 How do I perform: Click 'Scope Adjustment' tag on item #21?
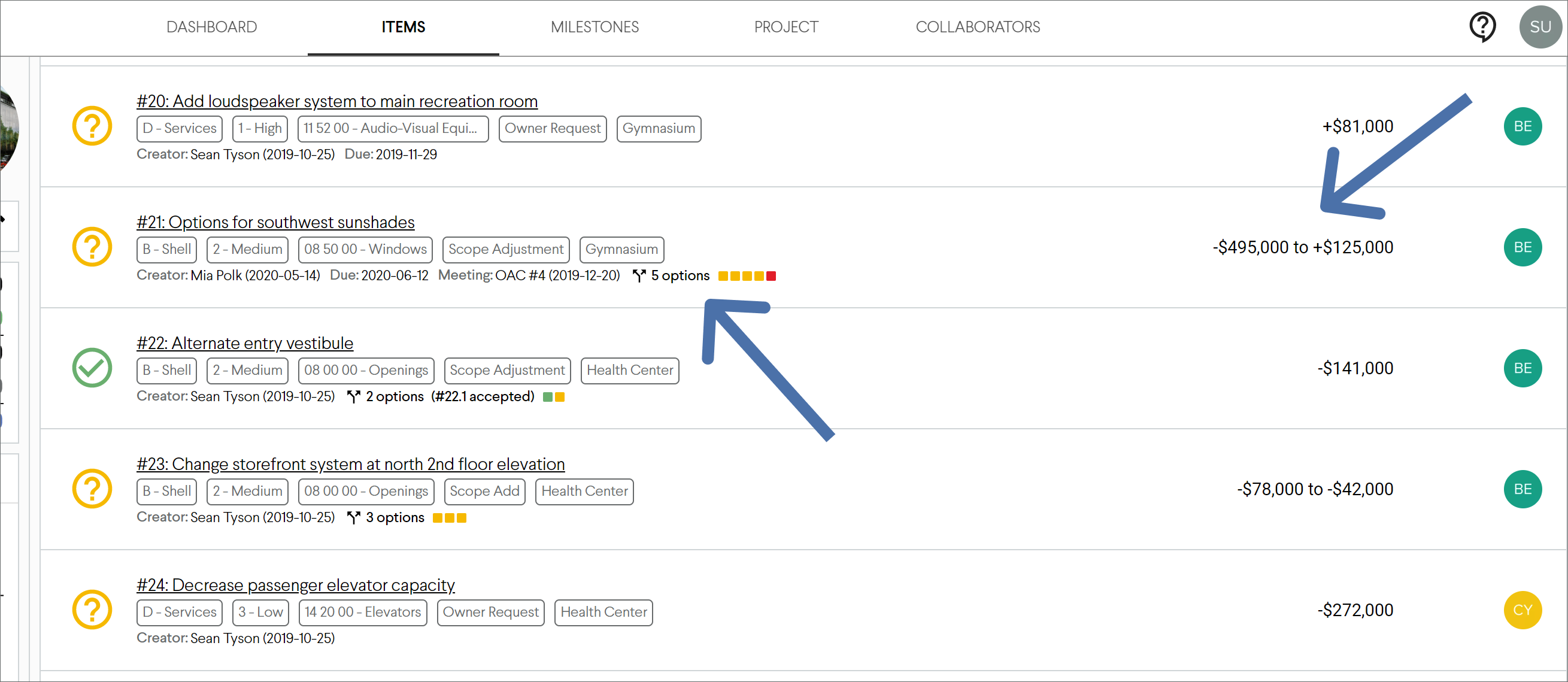pos(506,250)
